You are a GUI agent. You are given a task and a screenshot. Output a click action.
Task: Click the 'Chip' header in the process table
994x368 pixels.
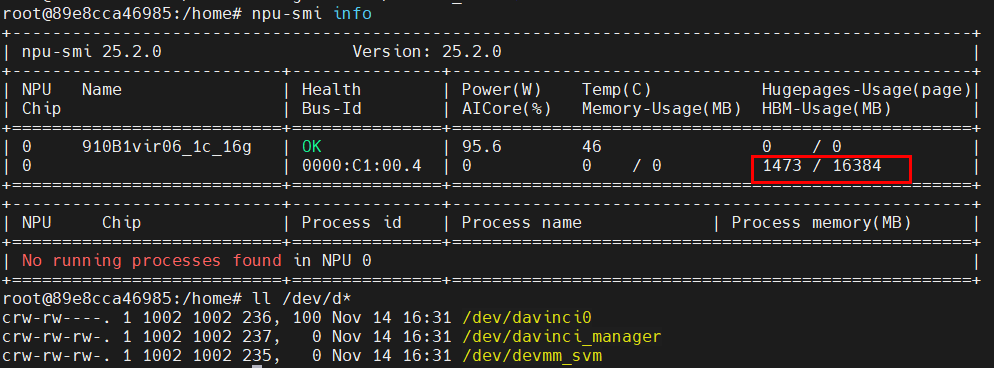(122, 223)
